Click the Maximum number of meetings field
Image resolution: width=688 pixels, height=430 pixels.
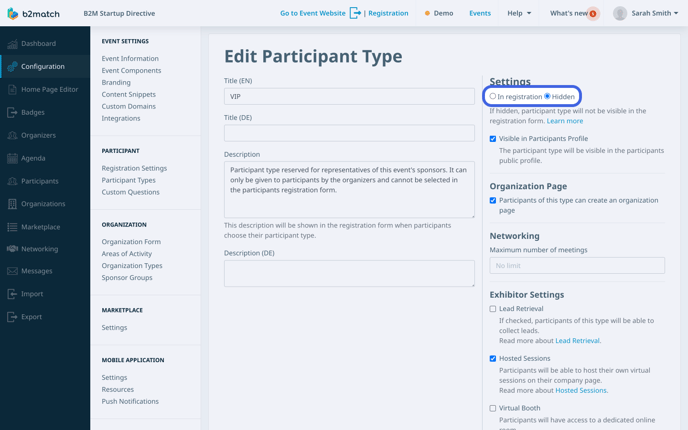click(x=577, y=265)
